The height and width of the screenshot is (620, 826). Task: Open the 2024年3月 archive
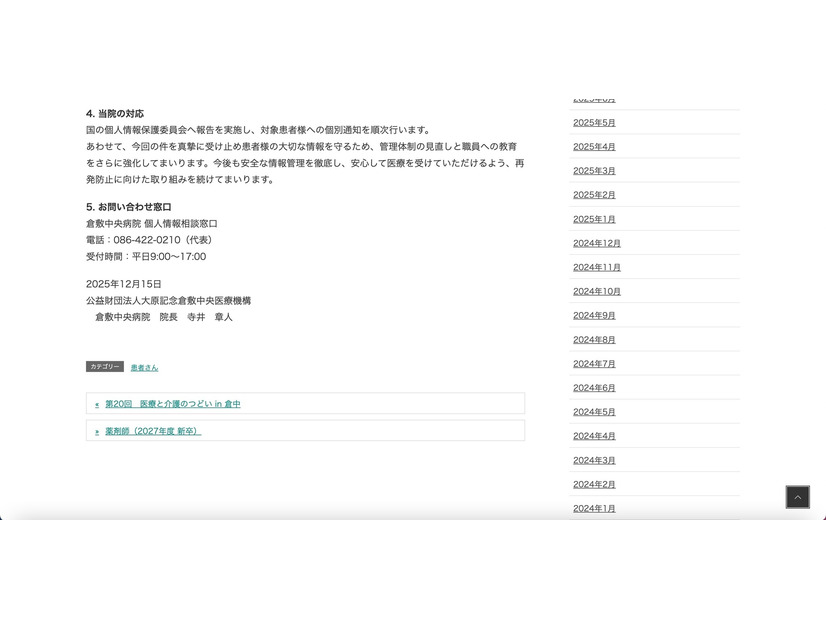(594, 460)
